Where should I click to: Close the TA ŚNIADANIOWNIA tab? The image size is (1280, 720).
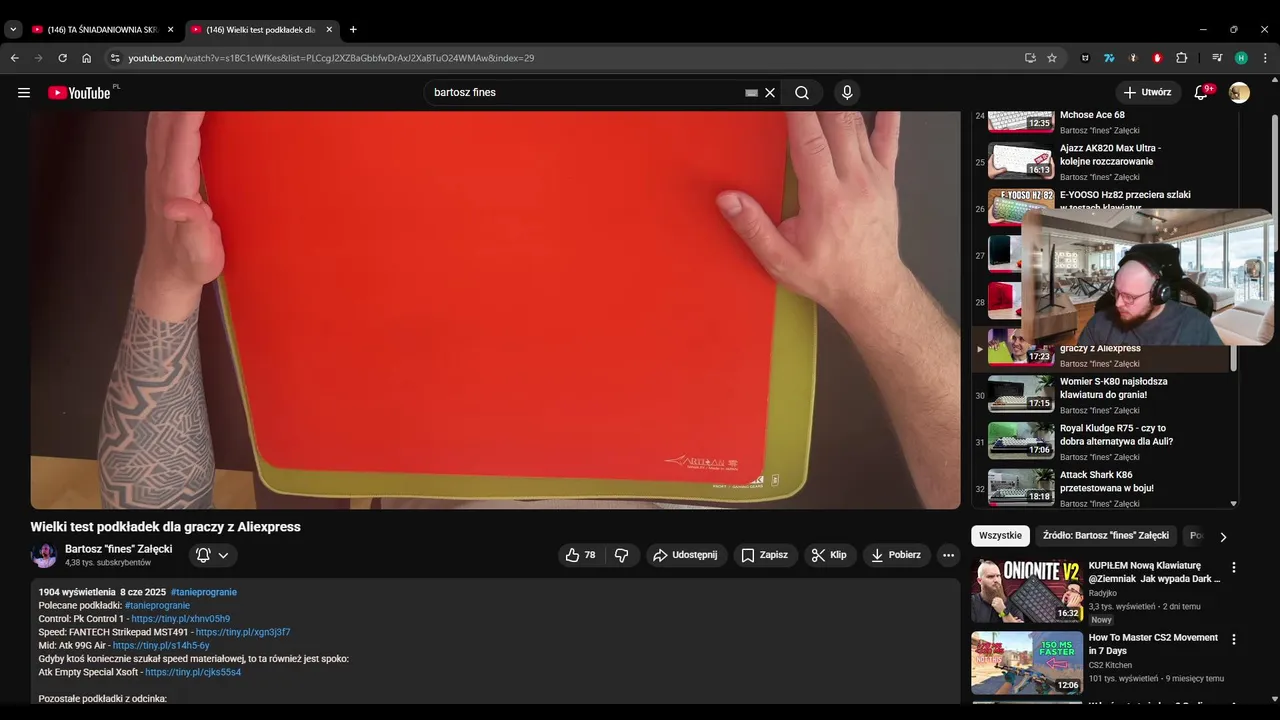170,30
